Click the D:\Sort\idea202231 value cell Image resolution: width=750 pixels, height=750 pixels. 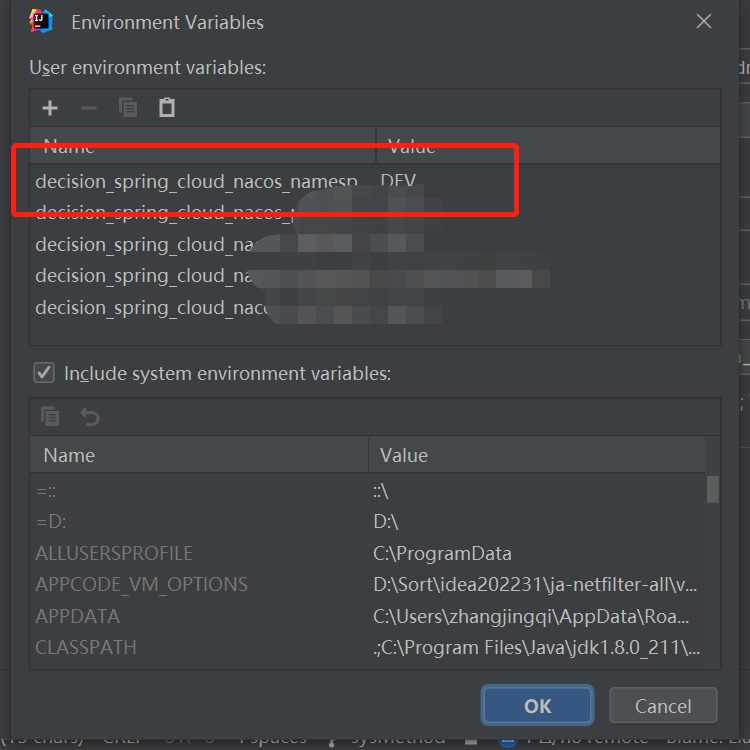535,585
